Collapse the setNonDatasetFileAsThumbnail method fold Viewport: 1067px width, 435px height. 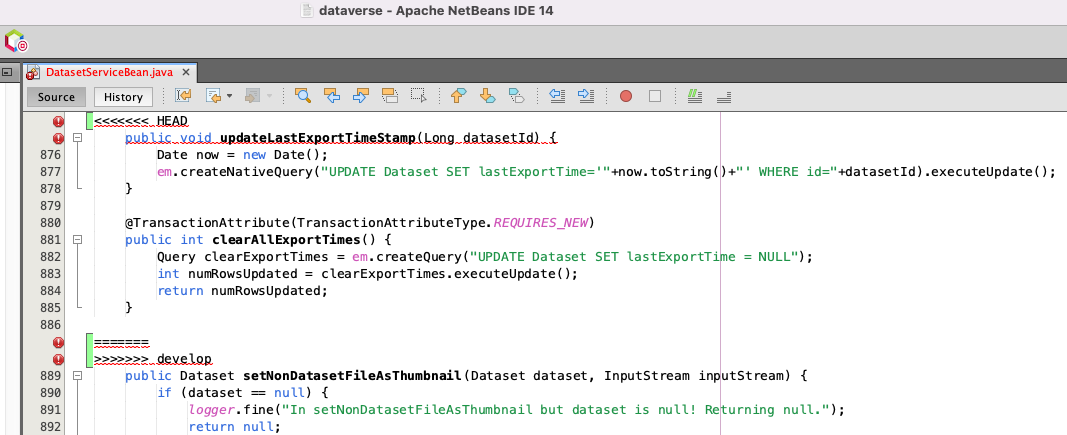pos(77,376)
